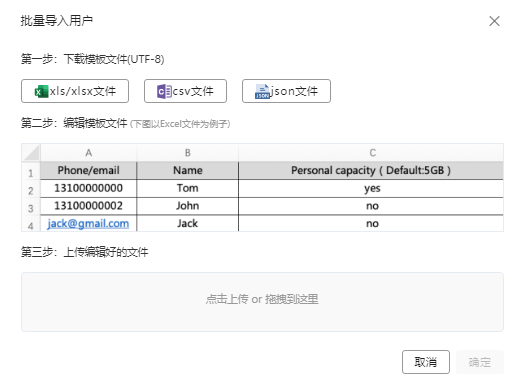This screenshot has width=516, height=377.
Task: Click the Name header cell
Action: [x=188, y=170]
